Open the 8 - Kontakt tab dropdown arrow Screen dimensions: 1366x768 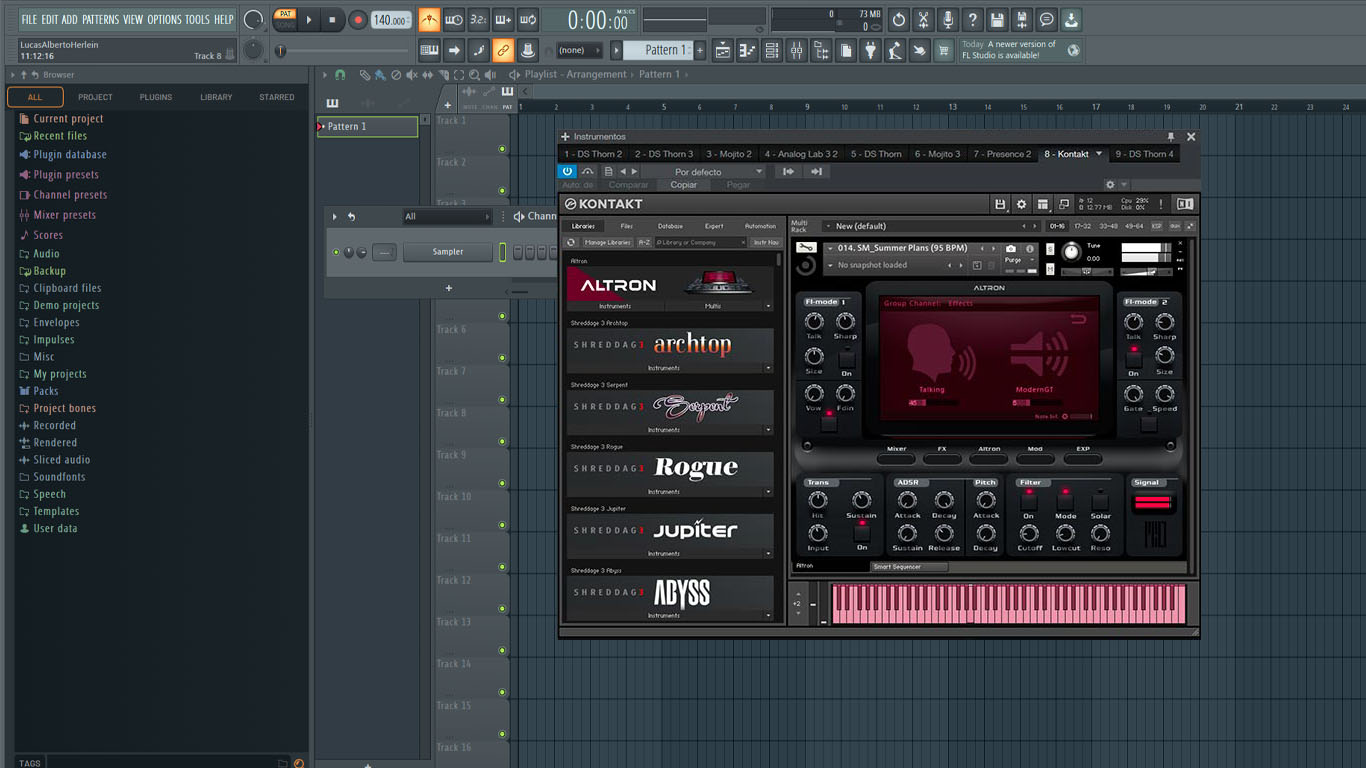tap(1099, 154)
